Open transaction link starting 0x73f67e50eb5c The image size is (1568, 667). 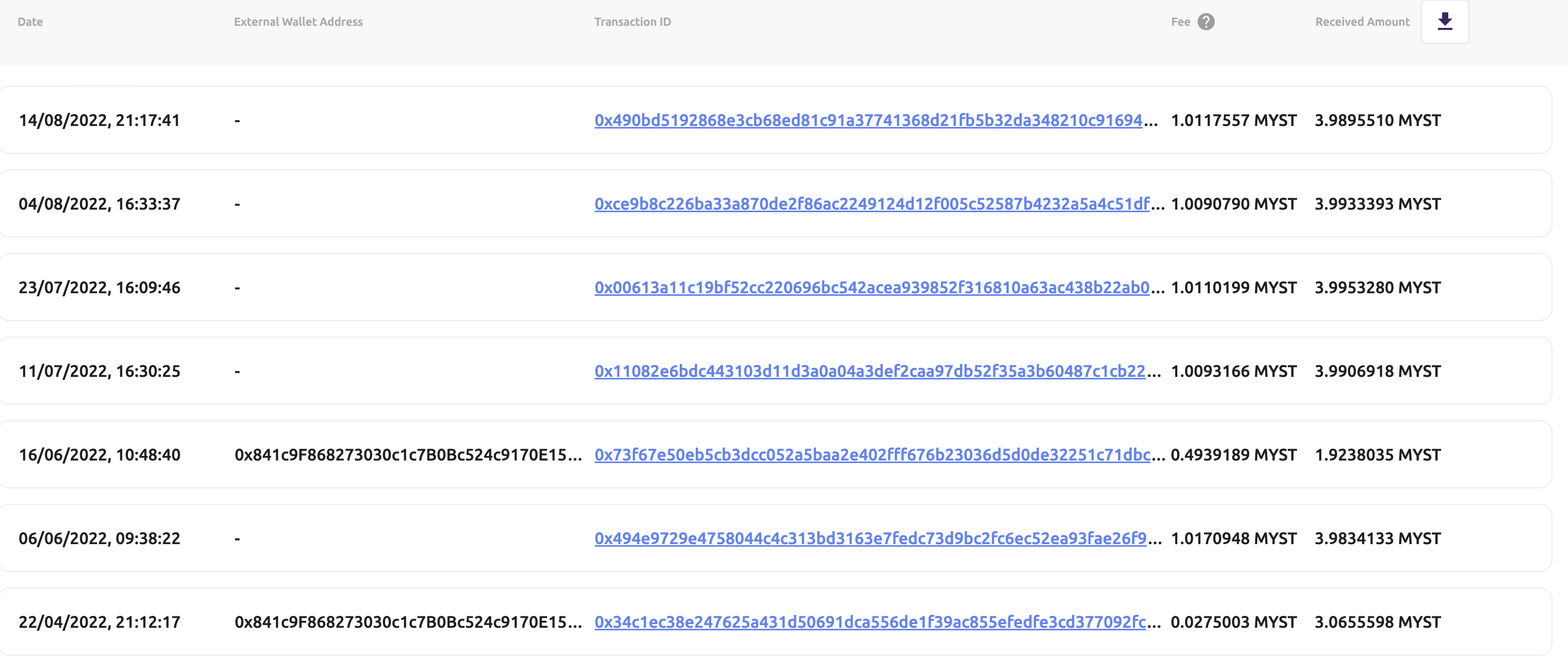click(872, 455)
